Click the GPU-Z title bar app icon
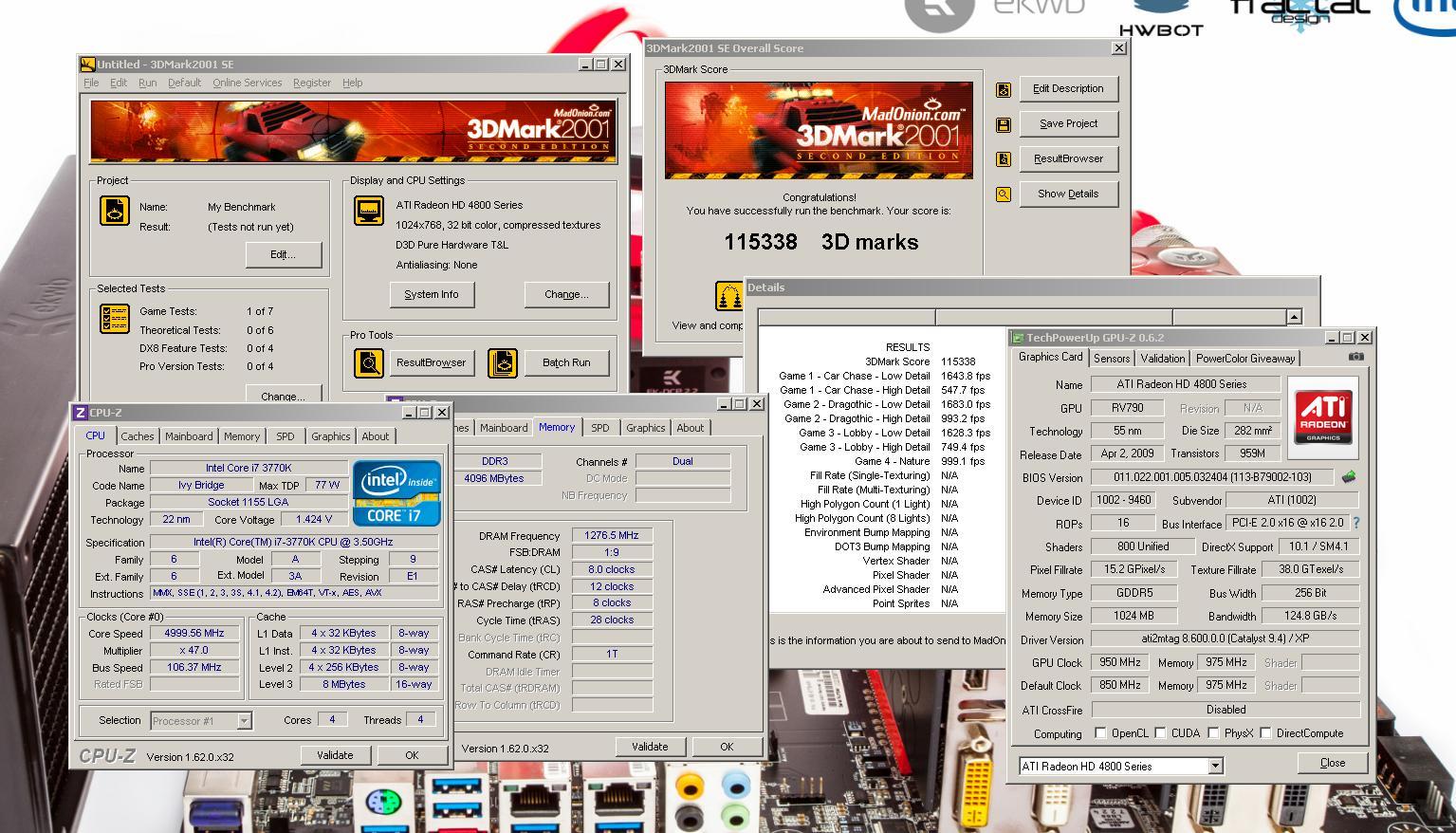The image size is (1456, 833). 1018,338
